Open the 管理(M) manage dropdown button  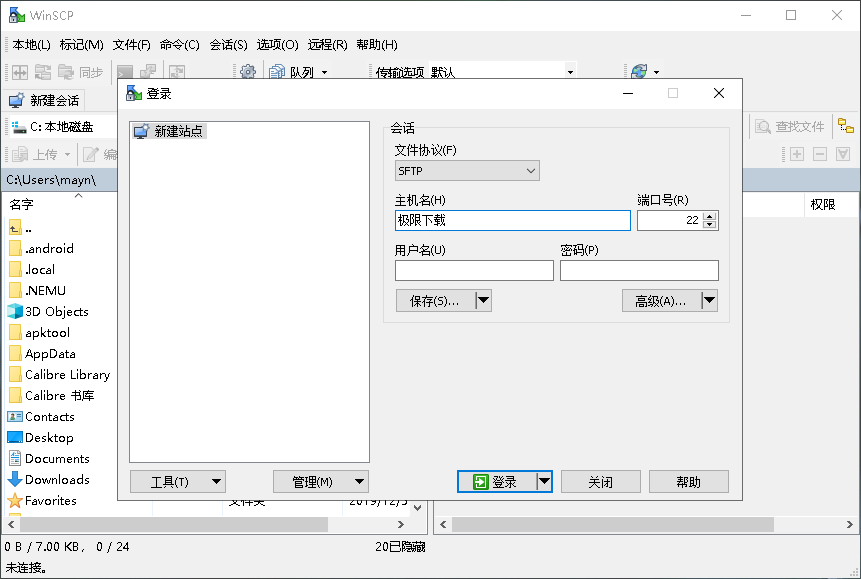point(321,482)
